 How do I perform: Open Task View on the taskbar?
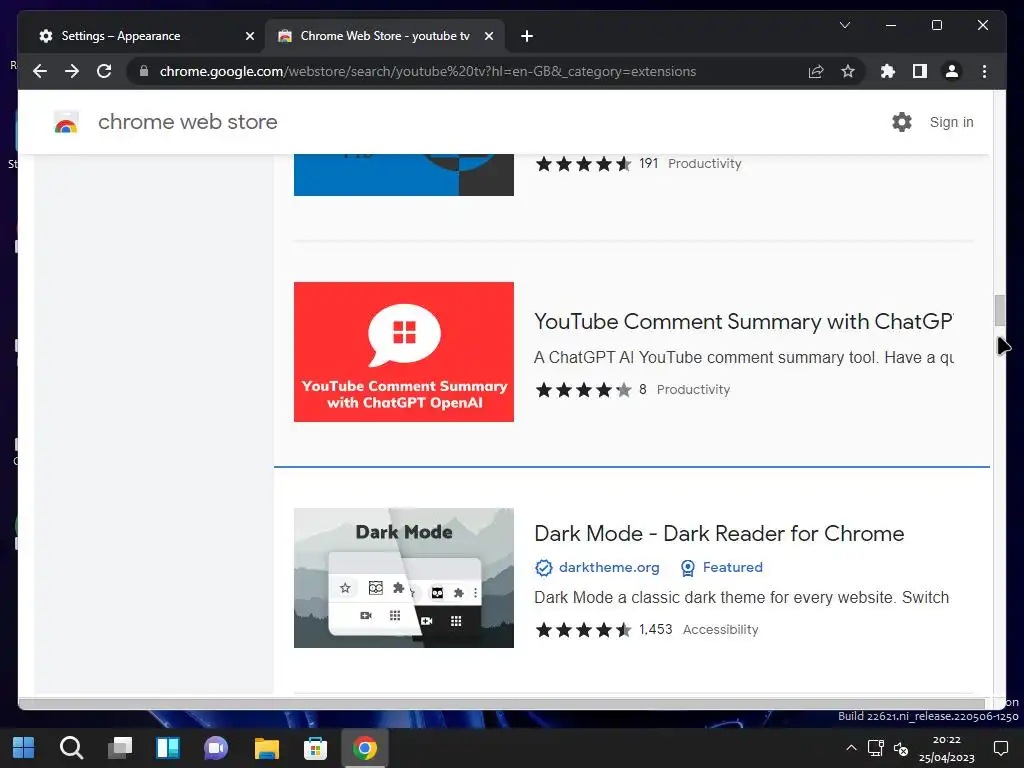(120, 748)
